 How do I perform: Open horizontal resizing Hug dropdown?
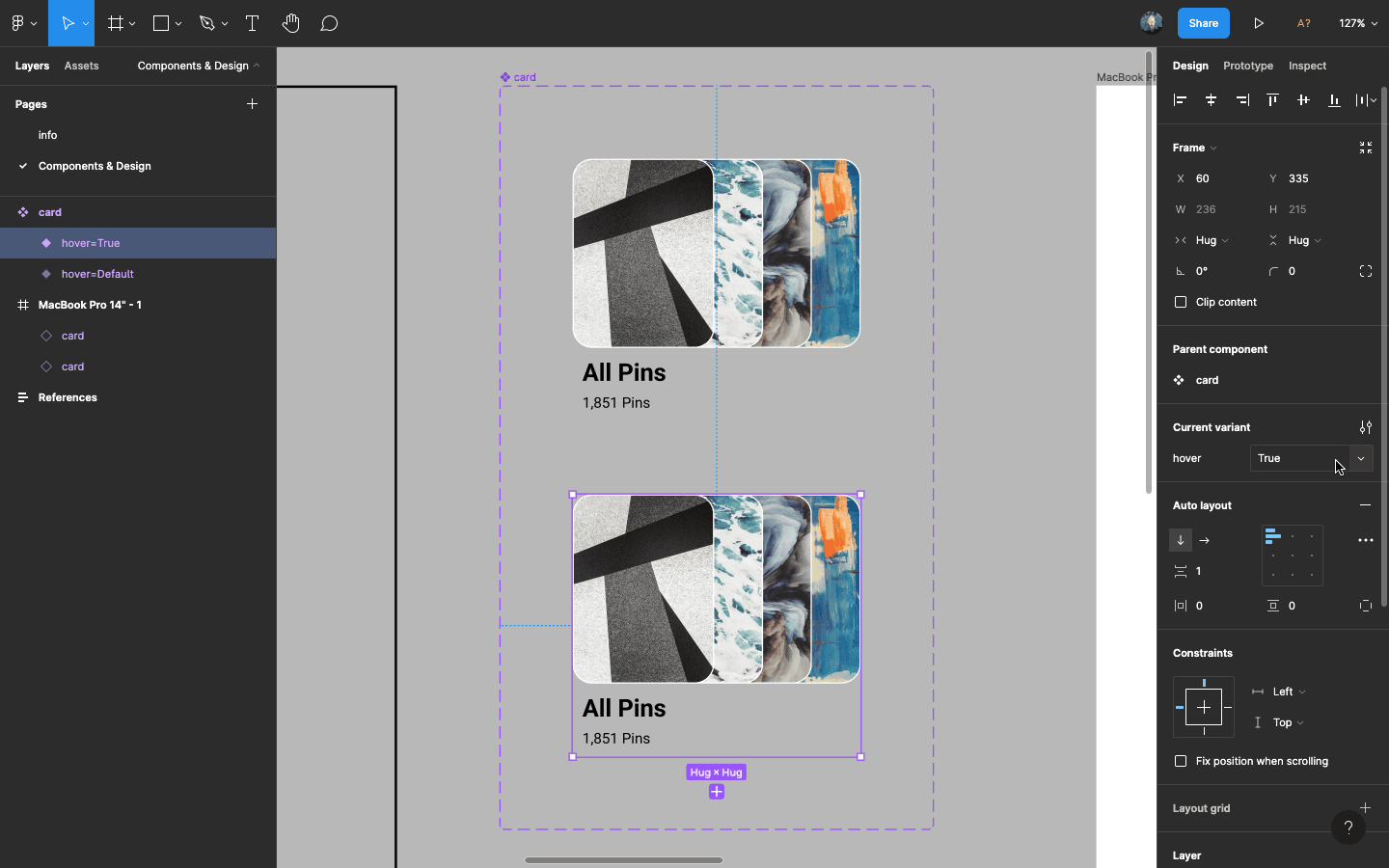1212,240
